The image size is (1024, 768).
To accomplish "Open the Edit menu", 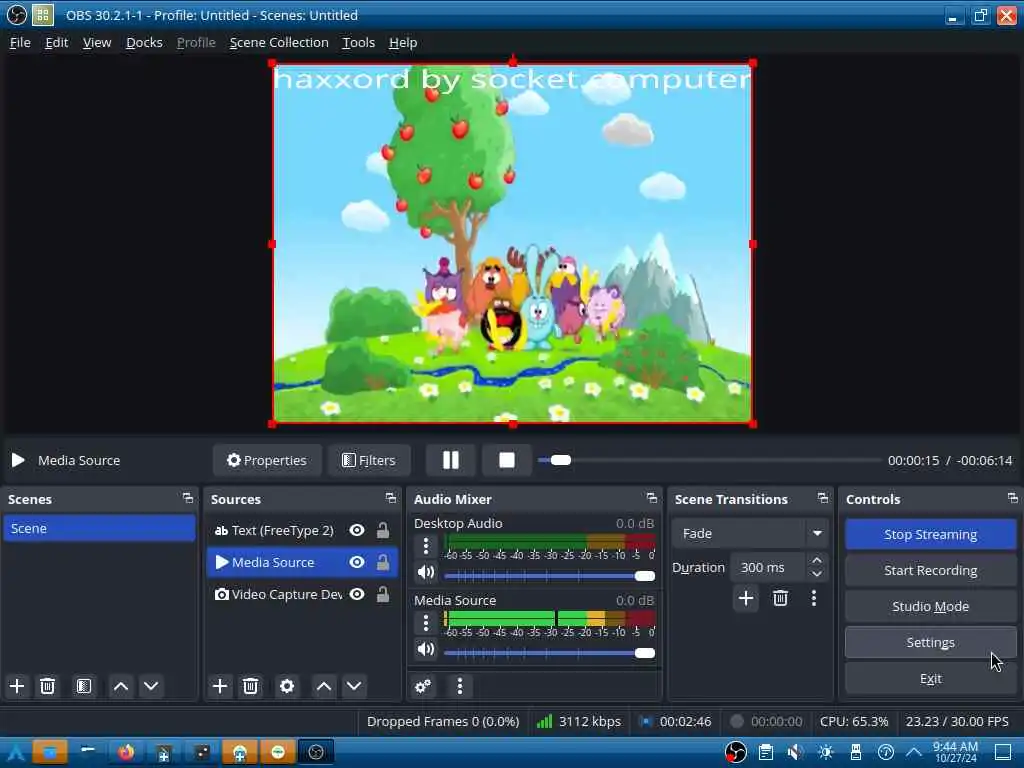I will [x=56, y=42].
